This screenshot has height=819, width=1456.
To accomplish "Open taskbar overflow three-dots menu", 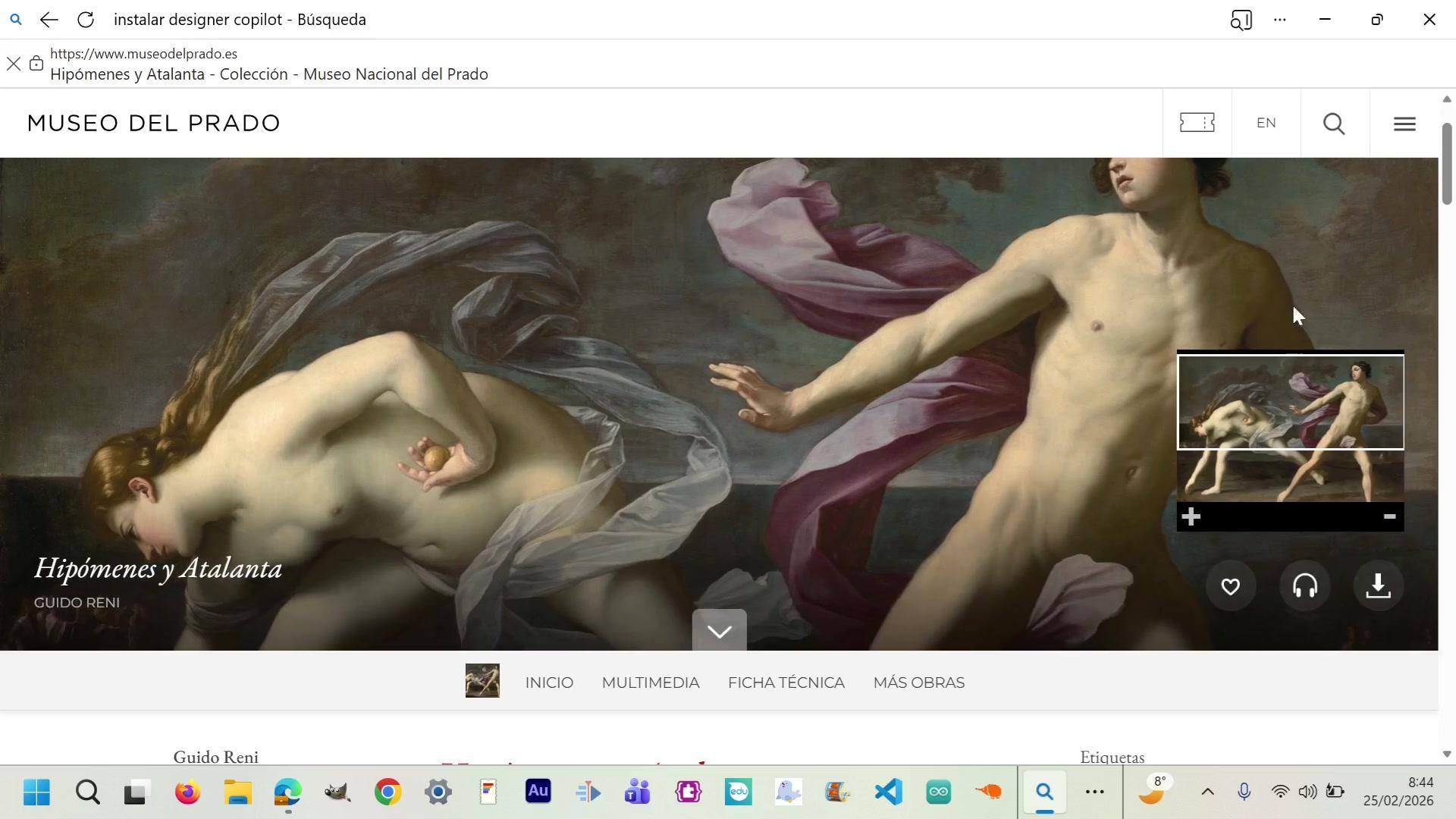I will [1094, 792].
